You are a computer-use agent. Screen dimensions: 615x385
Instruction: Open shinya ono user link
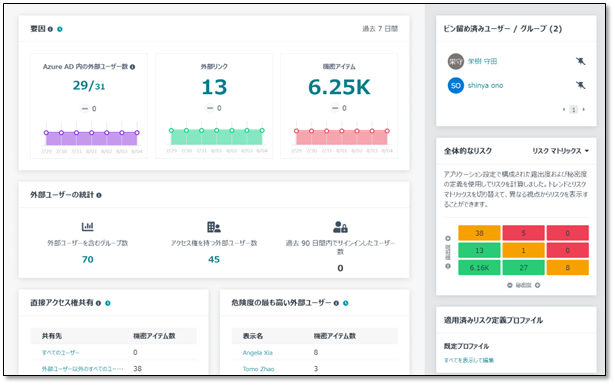coord(485,85)
